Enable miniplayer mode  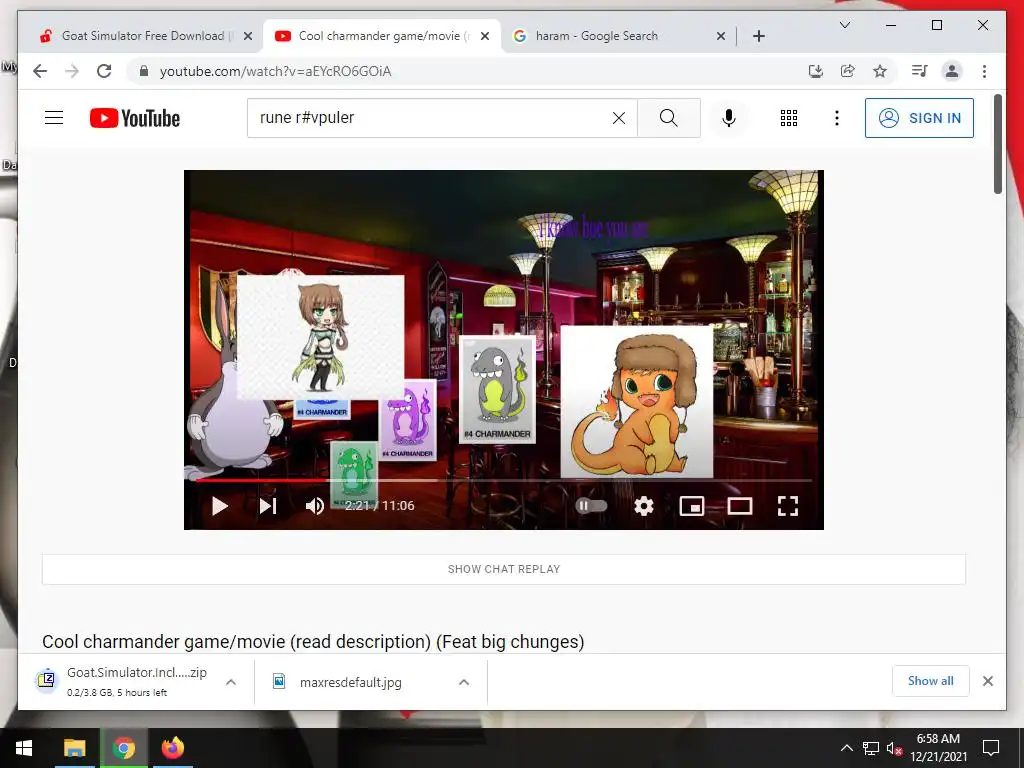[692, 505]
